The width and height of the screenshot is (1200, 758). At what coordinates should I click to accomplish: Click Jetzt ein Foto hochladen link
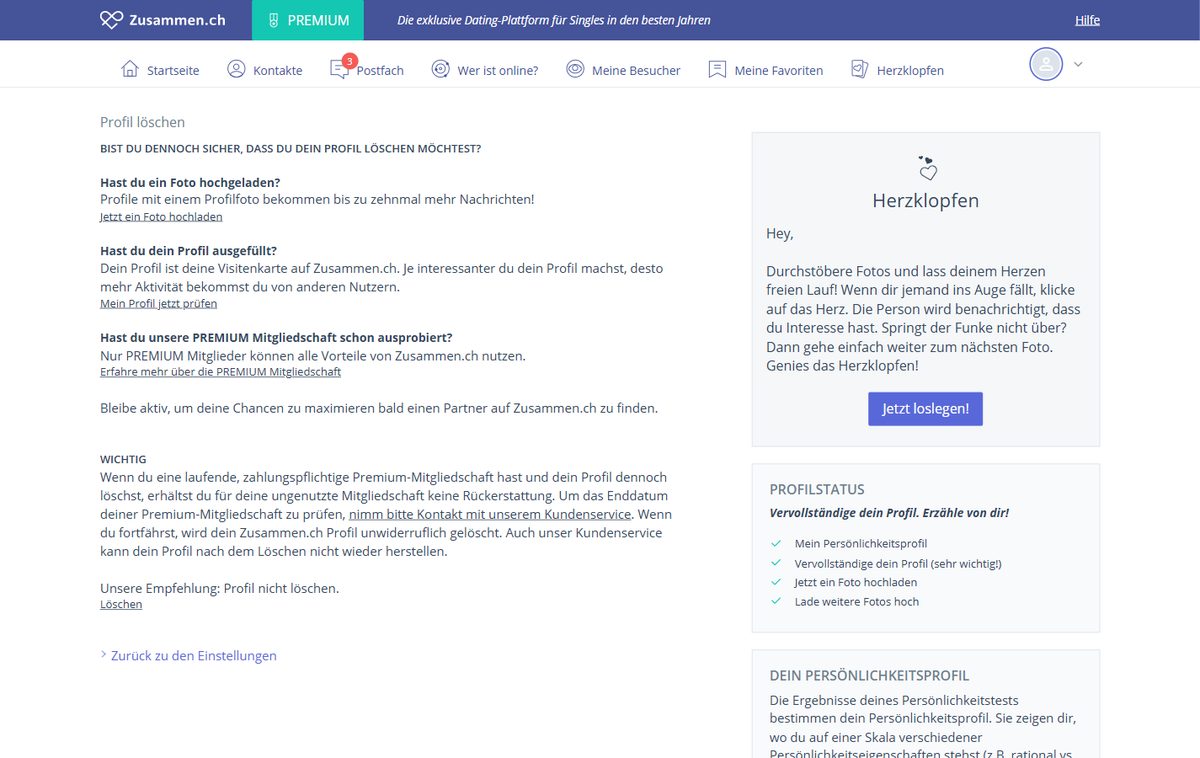coord(161,216)
